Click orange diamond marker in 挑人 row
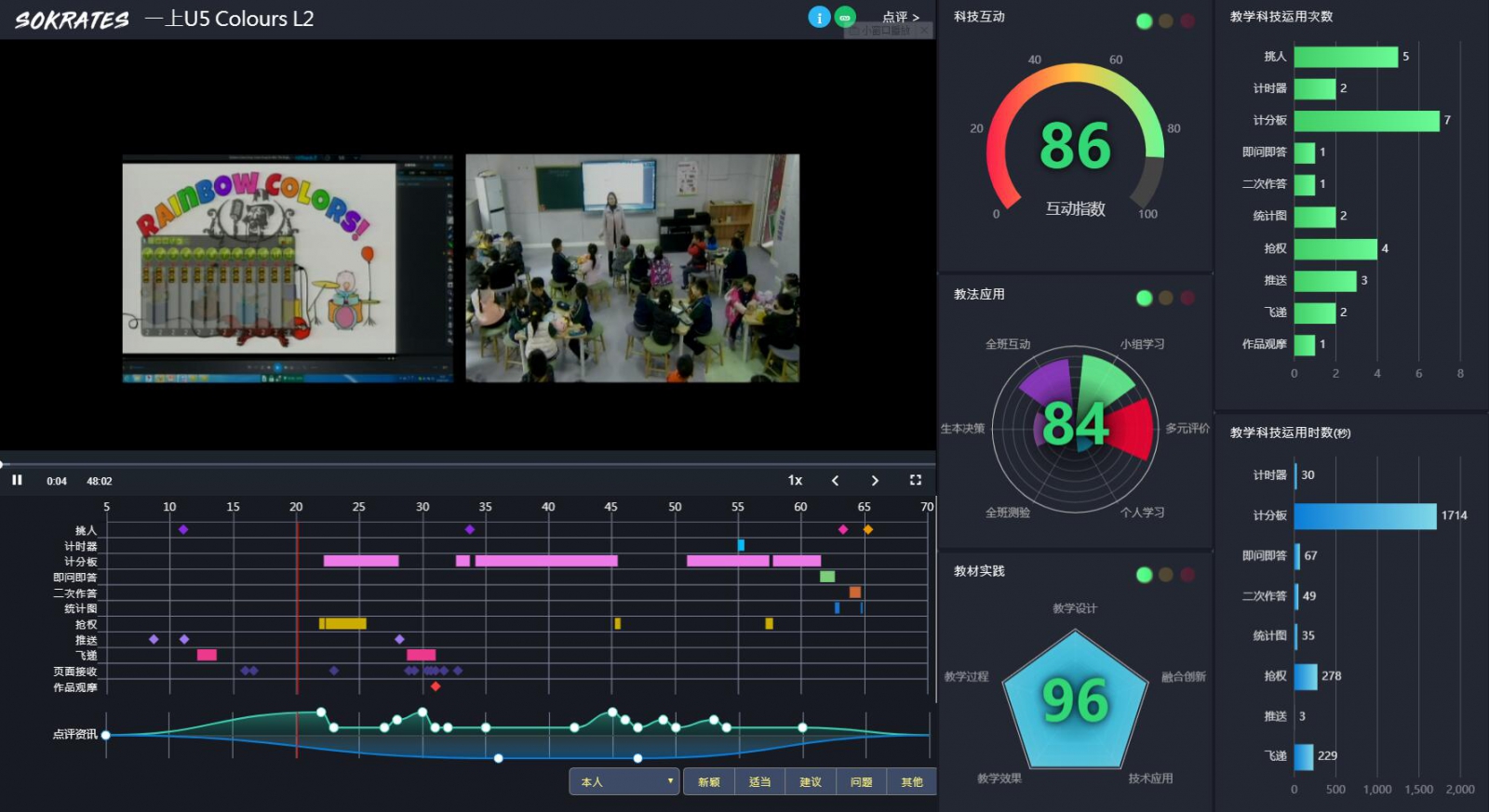This screenshot has height=812, width=1489. [x=867, y=529]
